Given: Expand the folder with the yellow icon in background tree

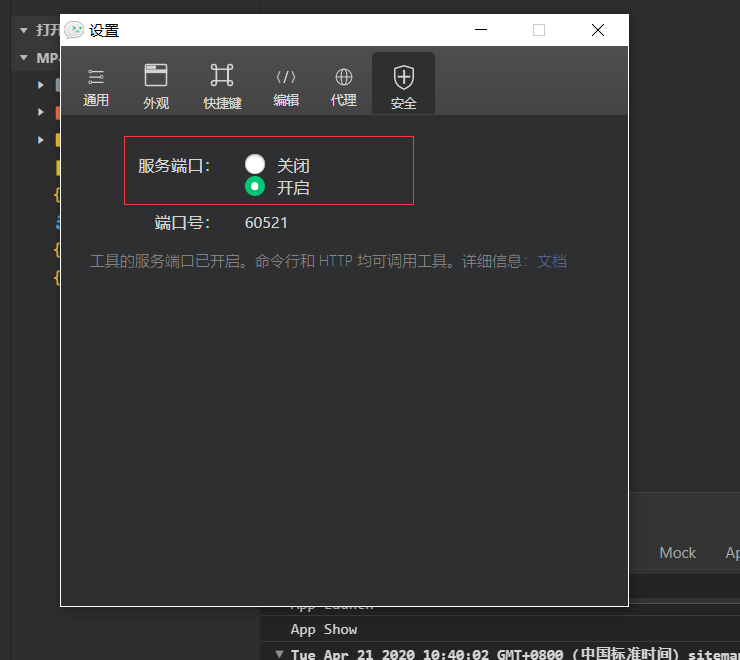Looking at the screenshot, I should pyautogui.click(x=41, y=140).
